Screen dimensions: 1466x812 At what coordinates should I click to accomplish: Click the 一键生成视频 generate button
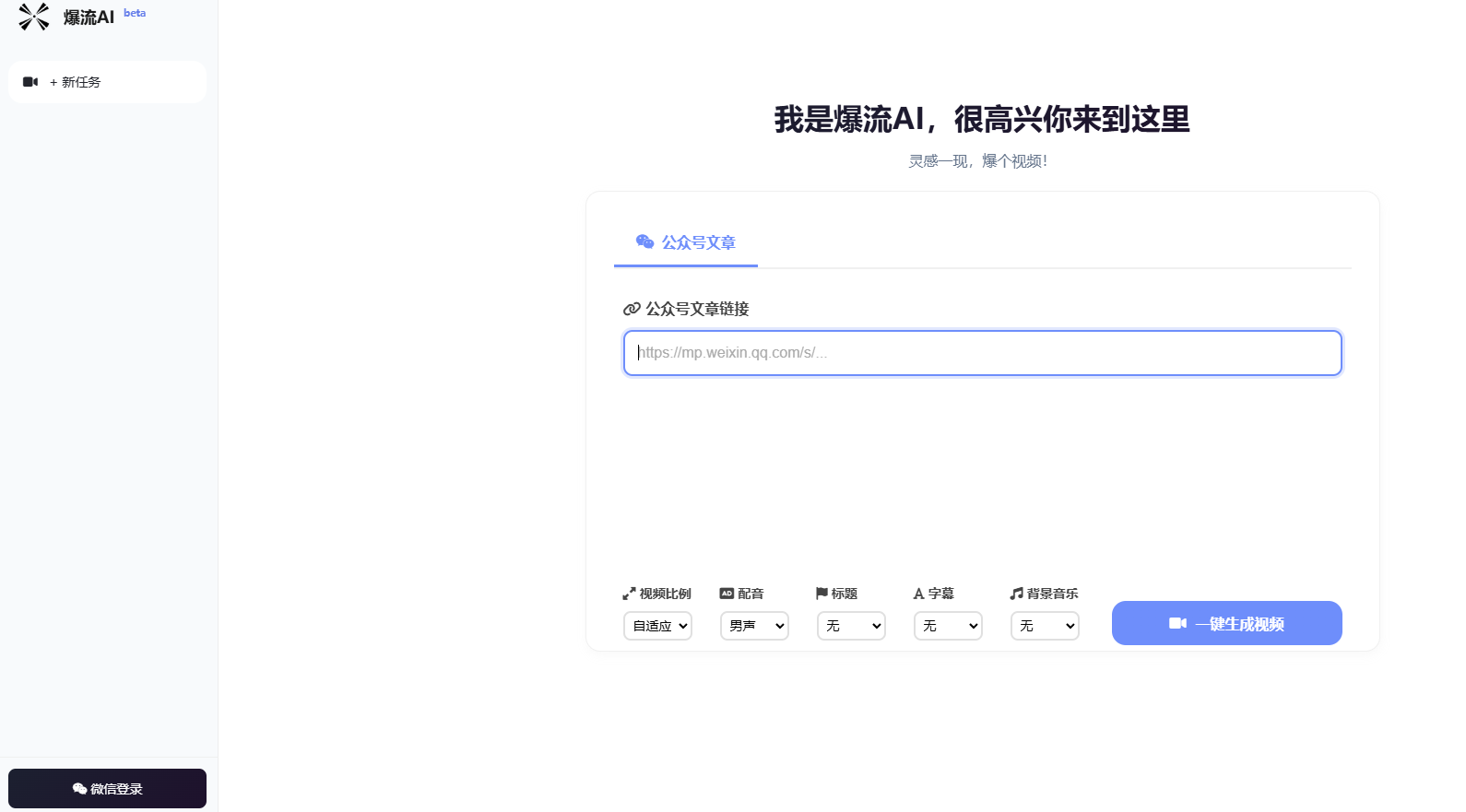[x=1227, y=623]
